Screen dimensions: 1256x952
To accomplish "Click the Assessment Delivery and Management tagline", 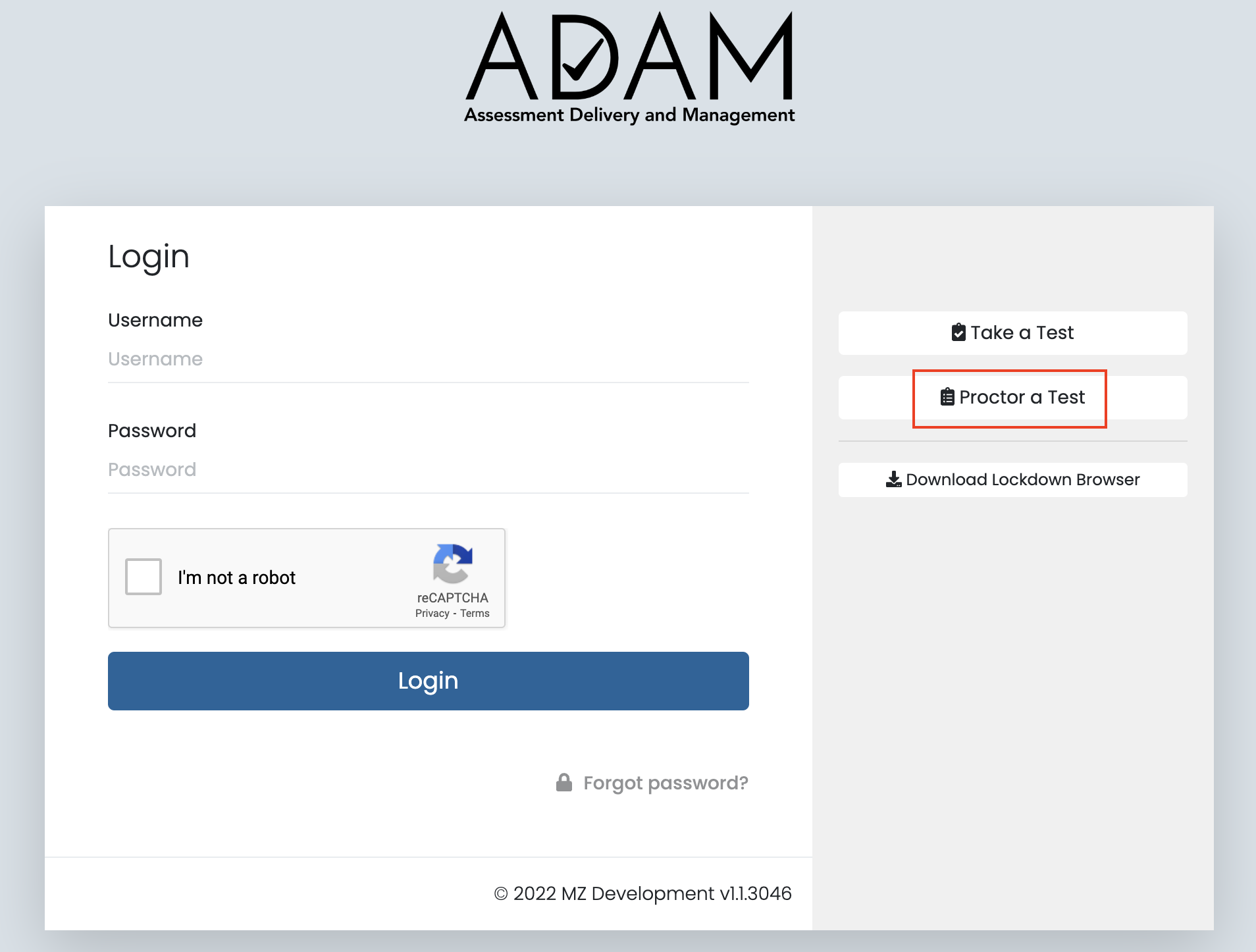I will click(x=629, y=115).
